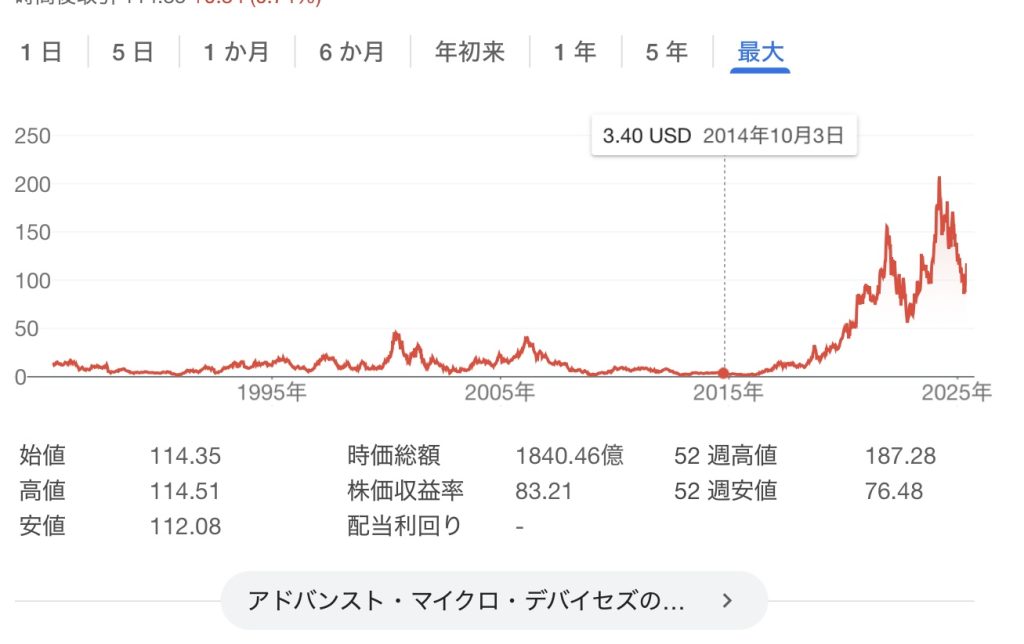Click the 52 週高値 value 187.28

(x=900, y=456)
